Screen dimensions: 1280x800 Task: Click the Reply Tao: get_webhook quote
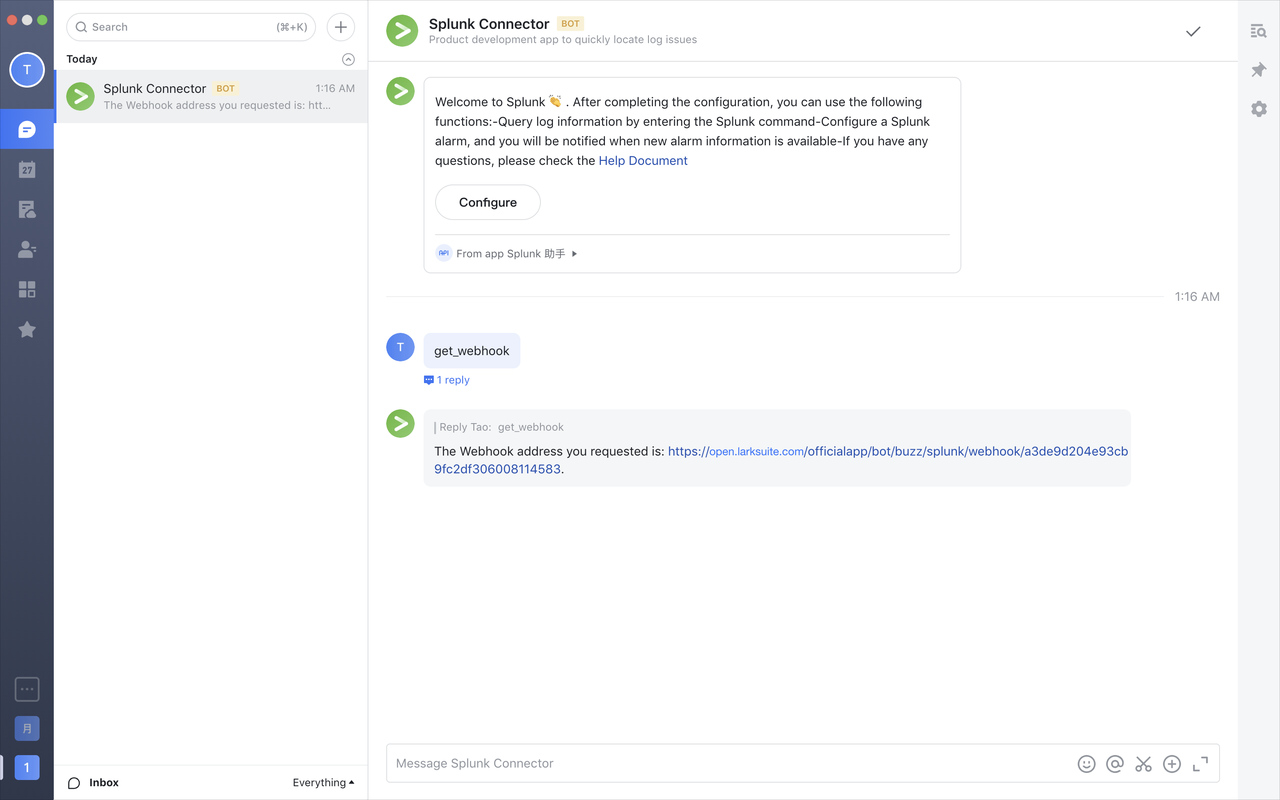click(499, 427)
